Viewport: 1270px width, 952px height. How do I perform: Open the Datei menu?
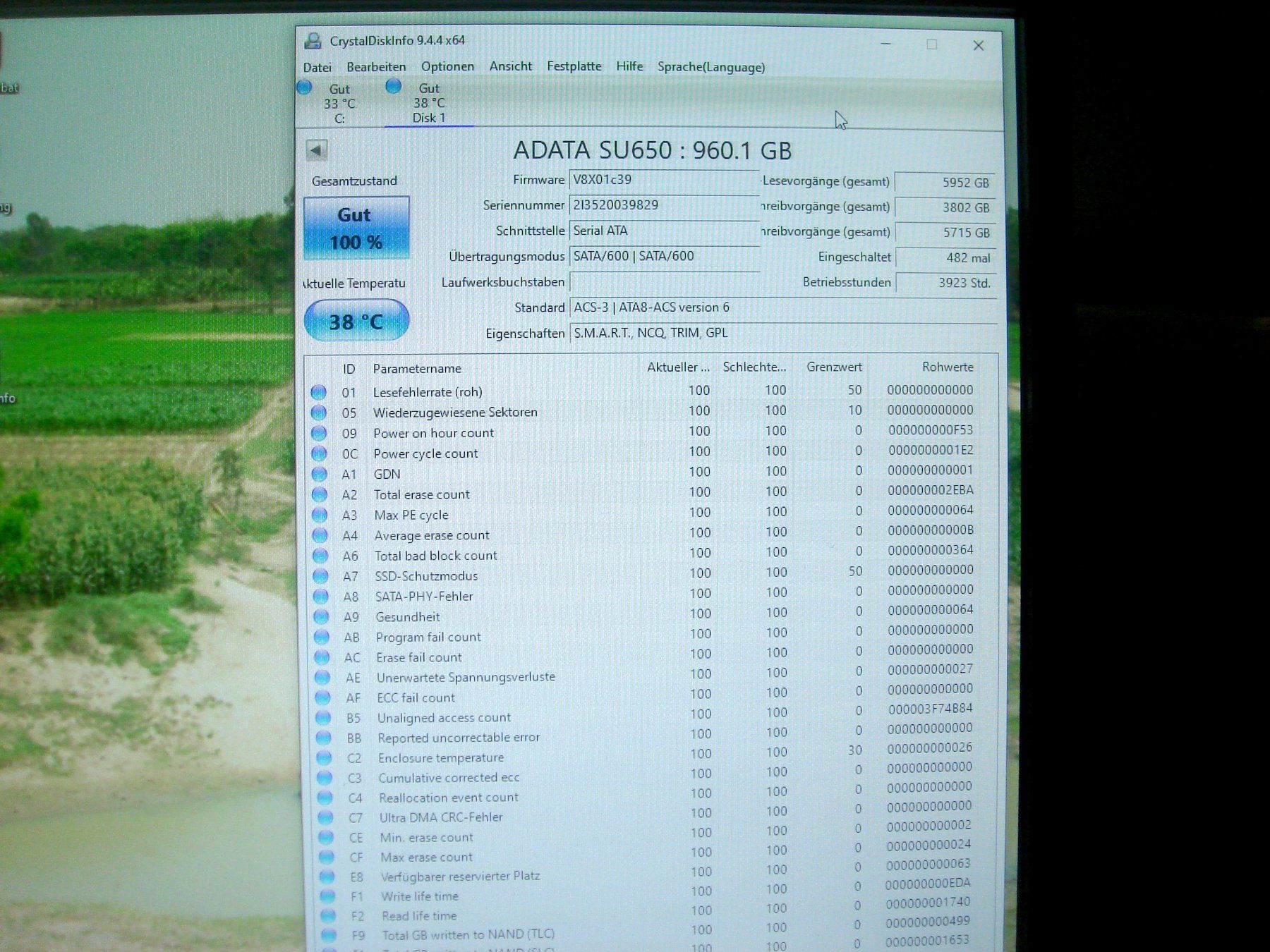[317, 67]
